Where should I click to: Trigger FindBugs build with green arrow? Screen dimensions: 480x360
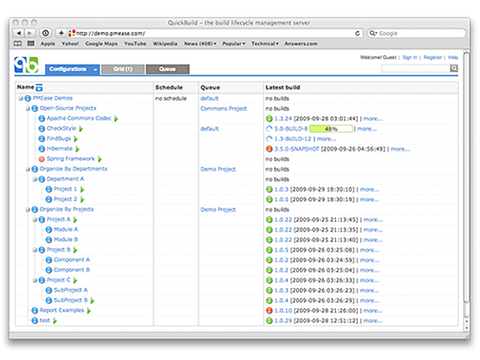click(76, 139)
